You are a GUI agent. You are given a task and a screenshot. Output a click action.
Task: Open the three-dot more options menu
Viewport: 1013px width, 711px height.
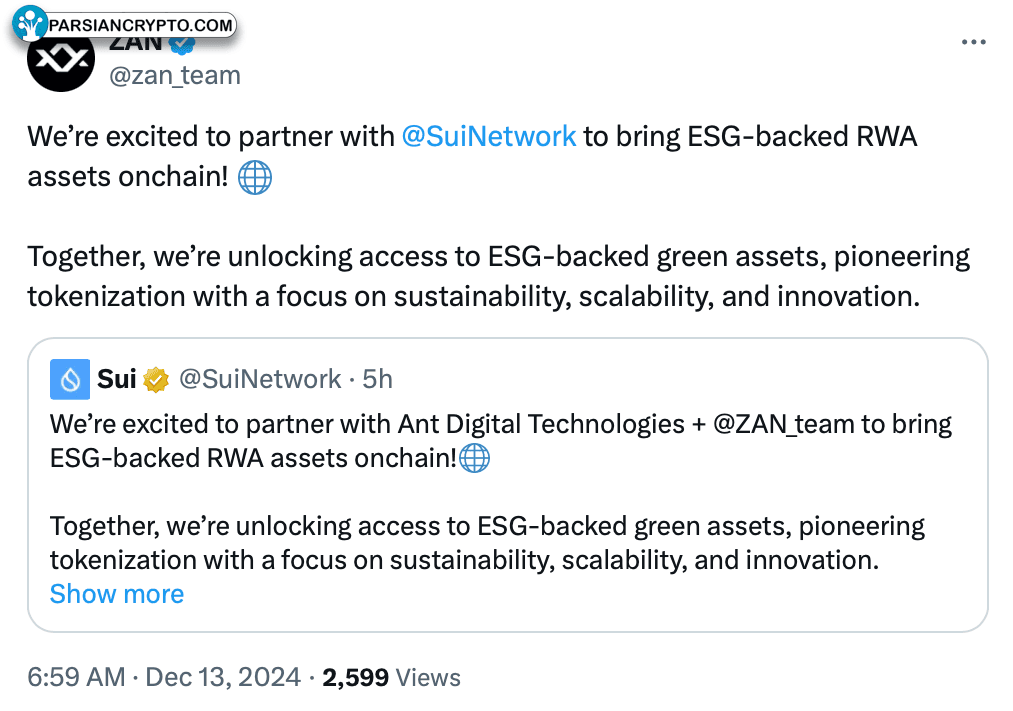pyautogui.click(x=973, y=42)
